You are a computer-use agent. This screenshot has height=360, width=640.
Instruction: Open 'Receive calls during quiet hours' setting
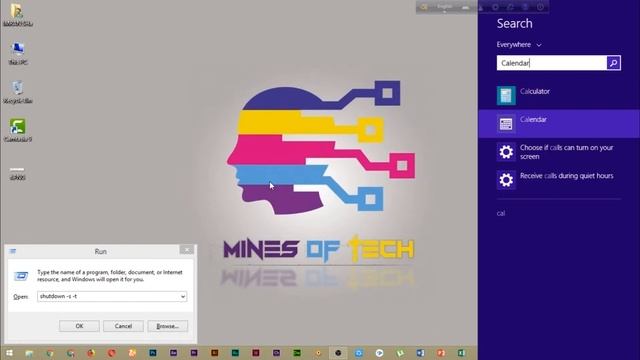(559, 180)
